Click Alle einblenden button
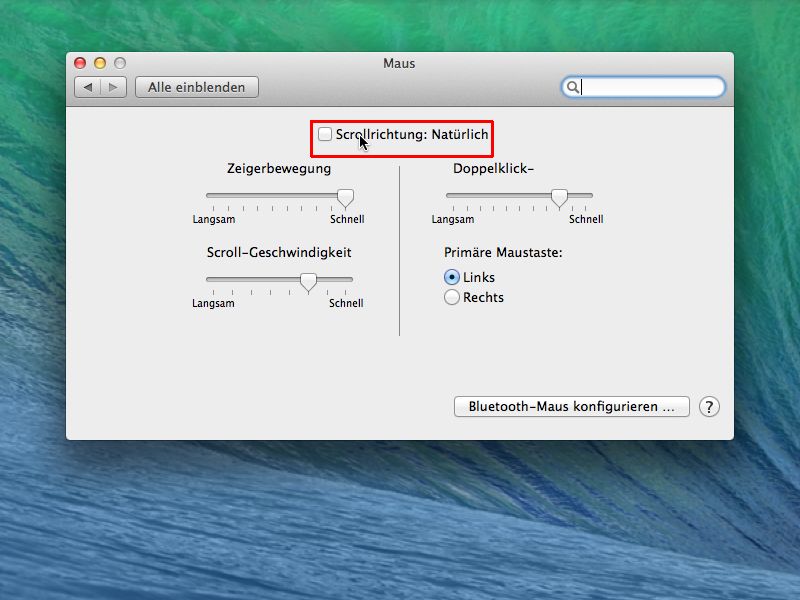This screenshot has width=800, height=600. pyautogui.click(x=196, y=87)
